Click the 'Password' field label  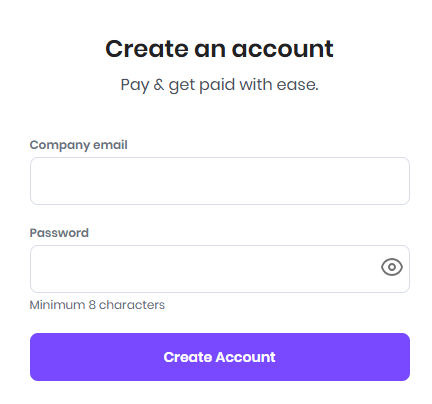pyautogui.click(x=59, y=233)
